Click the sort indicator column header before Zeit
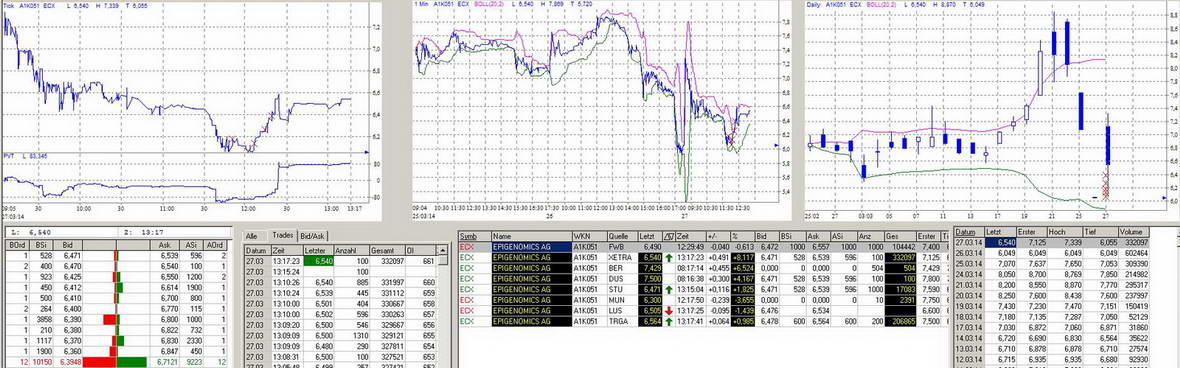Screen dimensions: 1180x368 [x=668, y=236]
